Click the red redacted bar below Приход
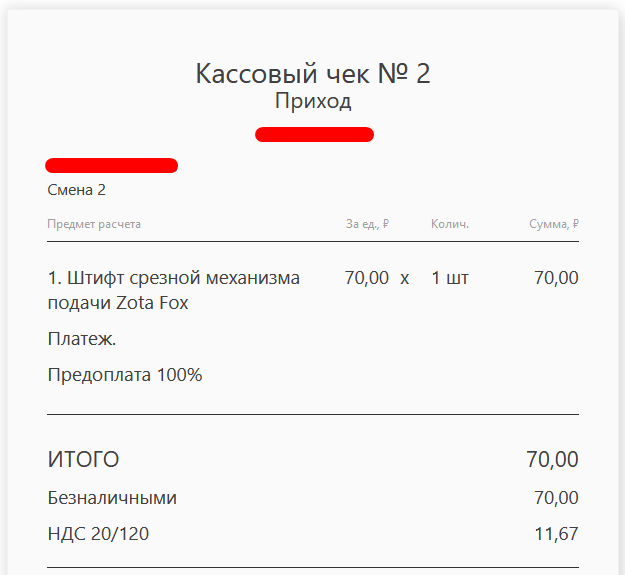 [314, 135]
